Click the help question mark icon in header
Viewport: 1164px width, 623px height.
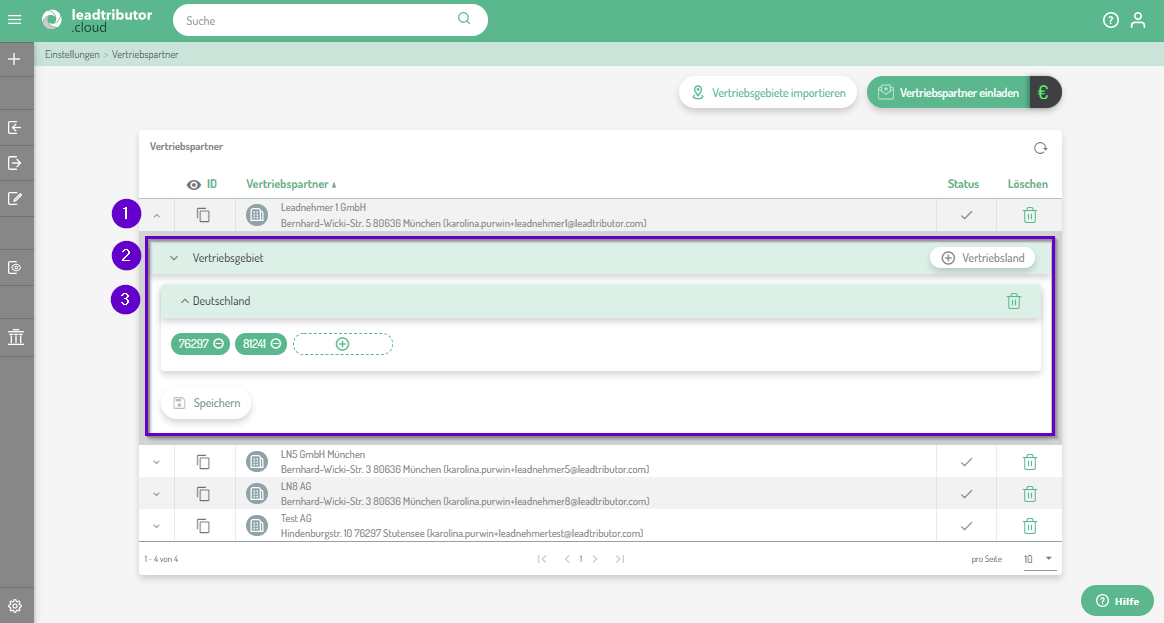click(x=1110, y=20)
